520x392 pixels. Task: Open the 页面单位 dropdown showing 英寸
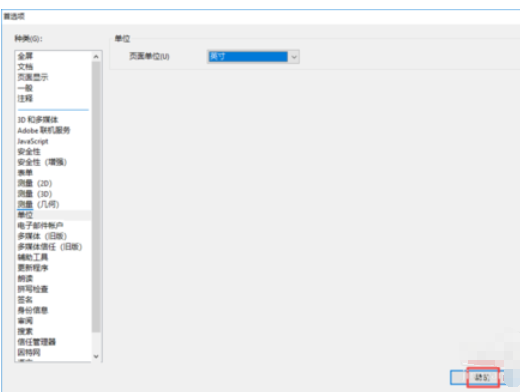[x=253, y=57]
